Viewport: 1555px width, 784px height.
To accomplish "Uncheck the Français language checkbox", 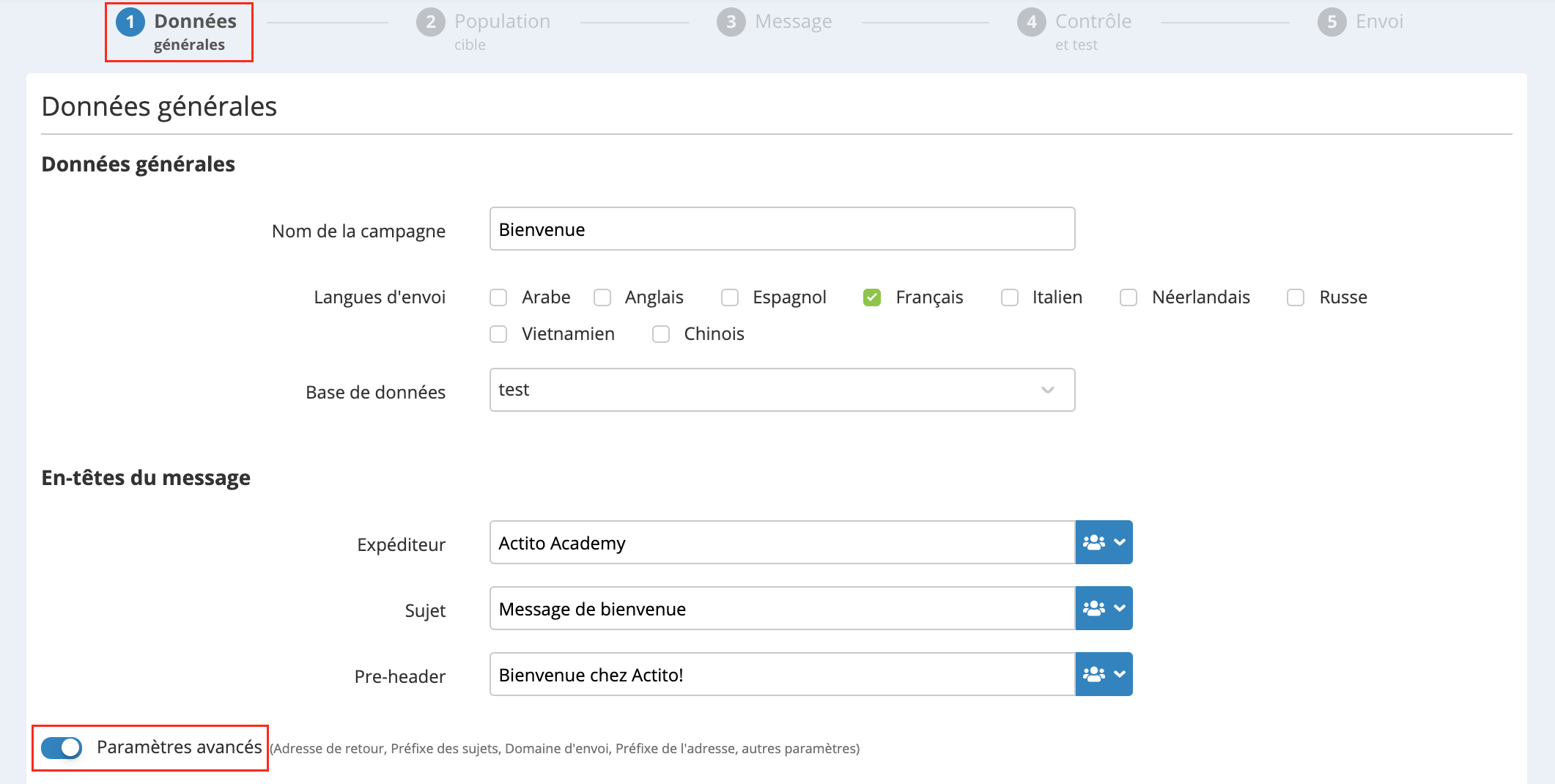I will pos(872,297).
